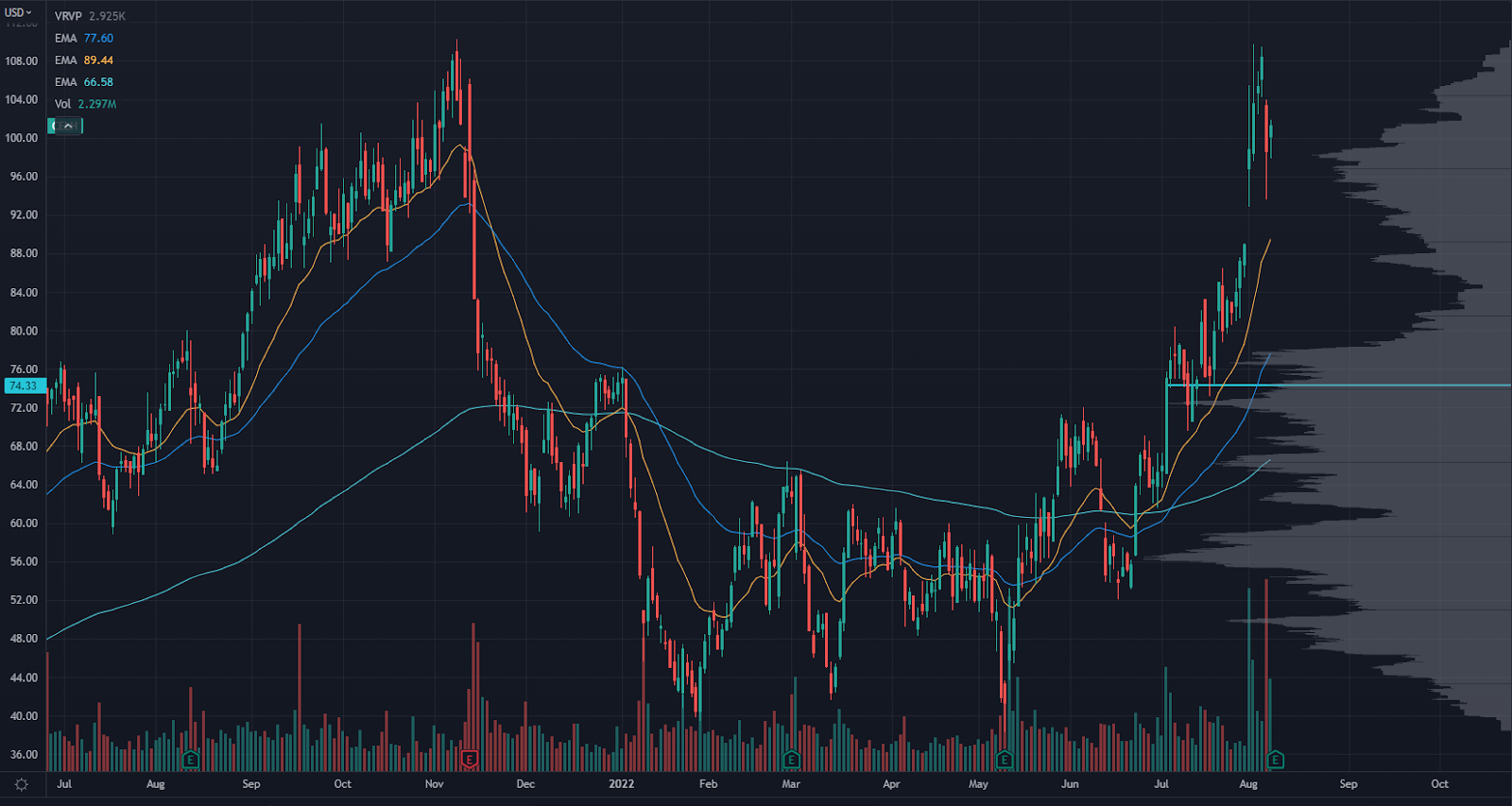Click the May 2022 earnings marker
This screenshot has height=806, width=1512.
point(1004,759)
